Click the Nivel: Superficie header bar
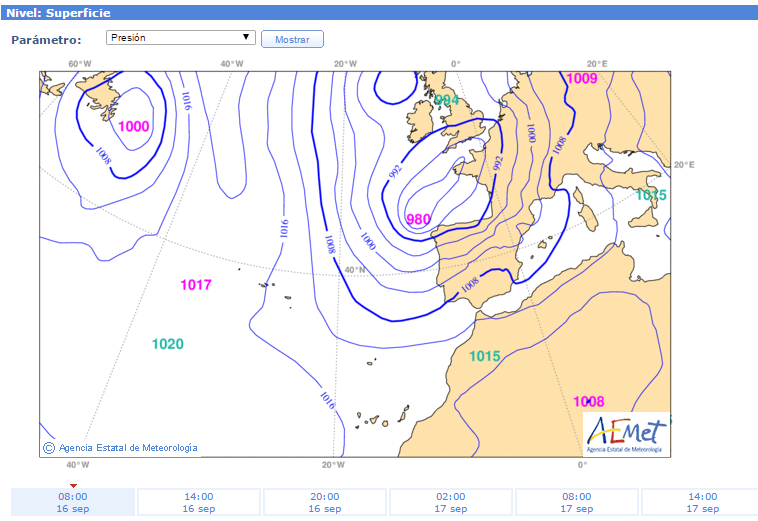 (x=379, y=13)
